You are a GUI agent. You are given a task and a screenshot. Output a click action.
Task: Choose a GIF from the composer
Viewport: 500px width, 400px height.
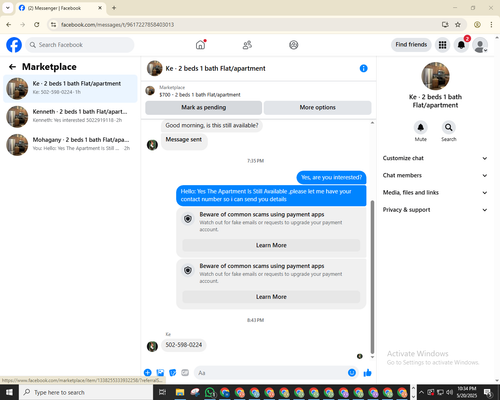click(x=185, y=373)
